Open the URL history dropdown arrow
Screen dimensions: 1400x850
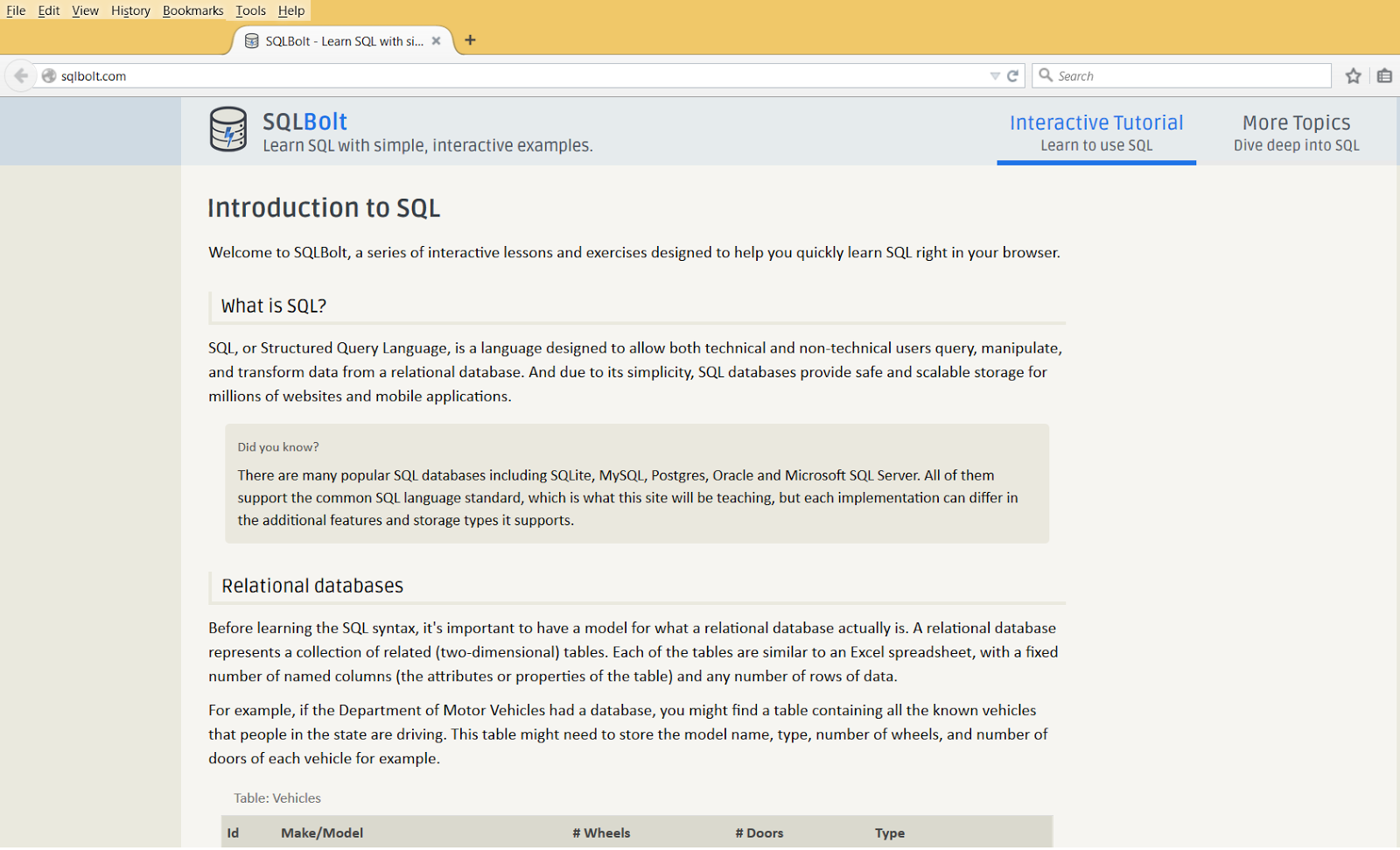click(995, 76)
